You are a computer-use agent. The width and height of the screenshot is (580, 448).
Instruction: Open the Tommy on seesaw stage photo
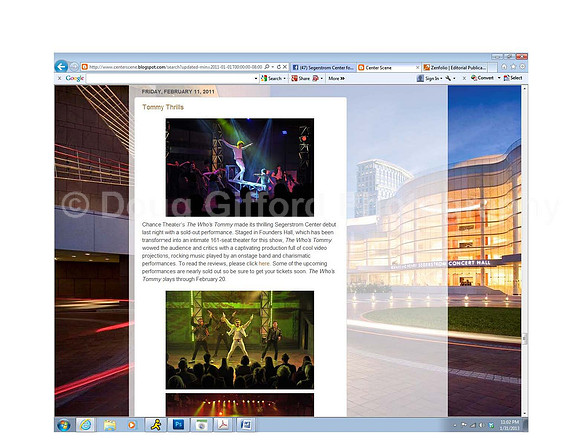[x=240, y=167]
